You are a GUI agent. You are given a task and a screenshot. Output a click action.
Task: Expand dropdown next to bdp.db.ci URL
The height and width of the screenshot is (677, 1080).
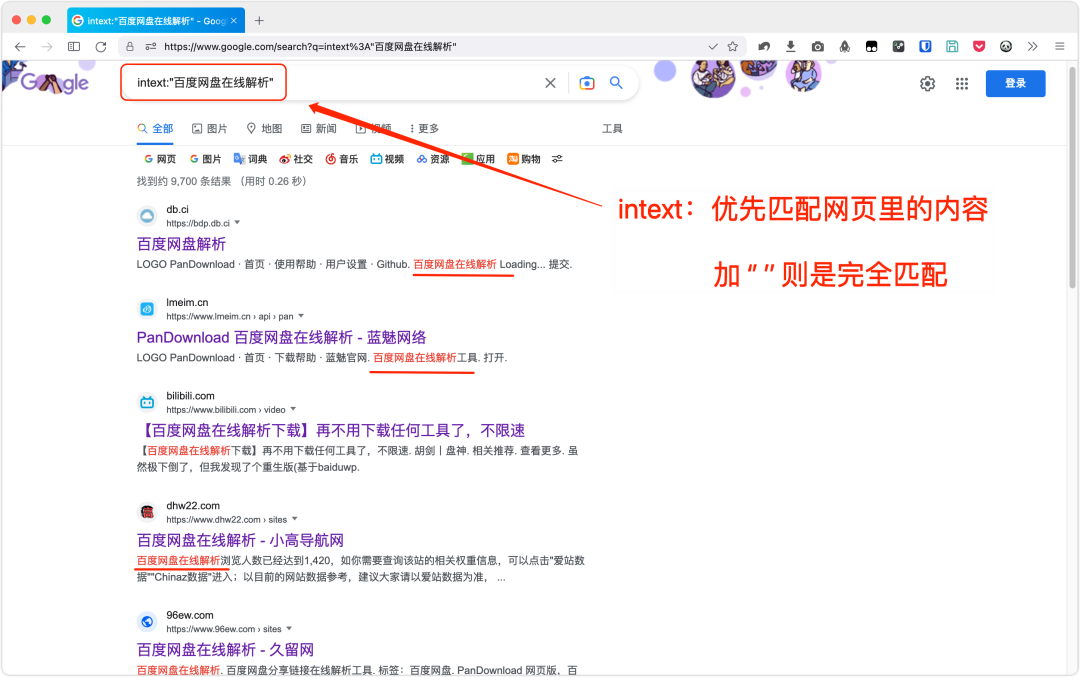[x=238, y=222]
